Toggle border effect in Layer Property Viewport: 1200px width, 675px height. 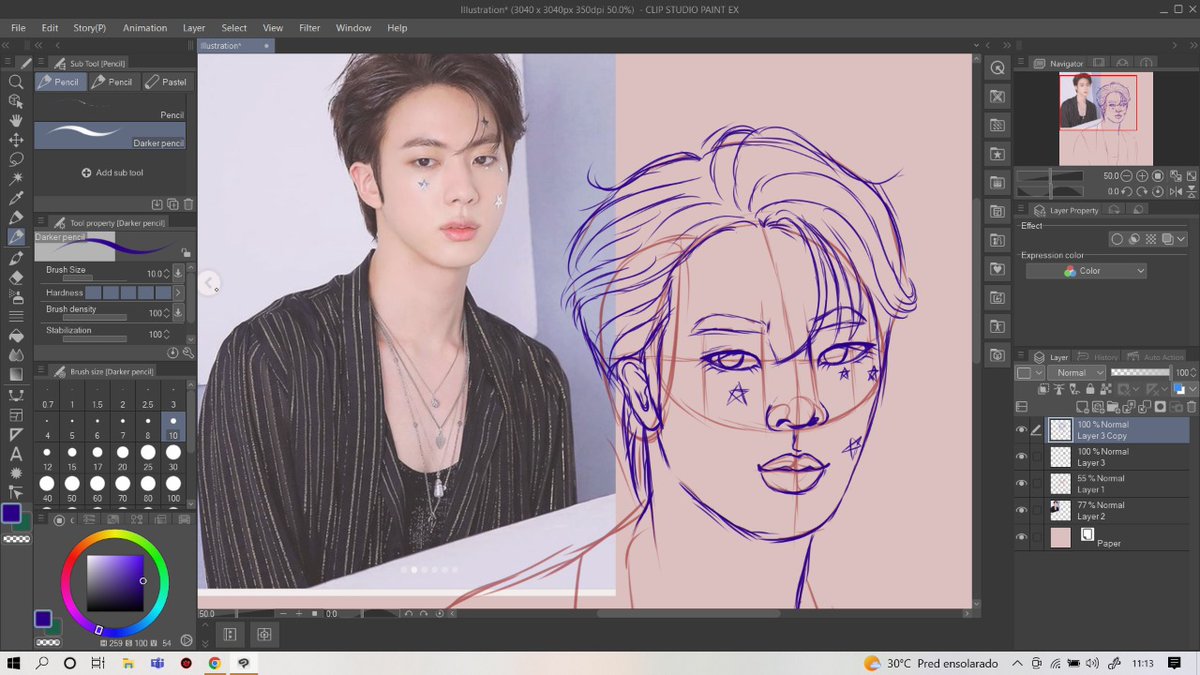coord(1117,240)
